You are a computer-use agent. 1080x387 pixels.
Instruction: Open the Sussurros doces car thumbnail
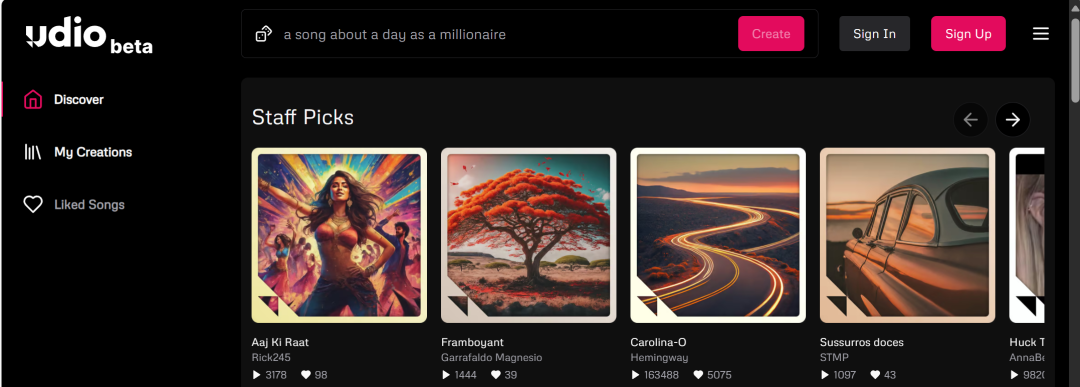pyautogui.click(x=907, y=235)
